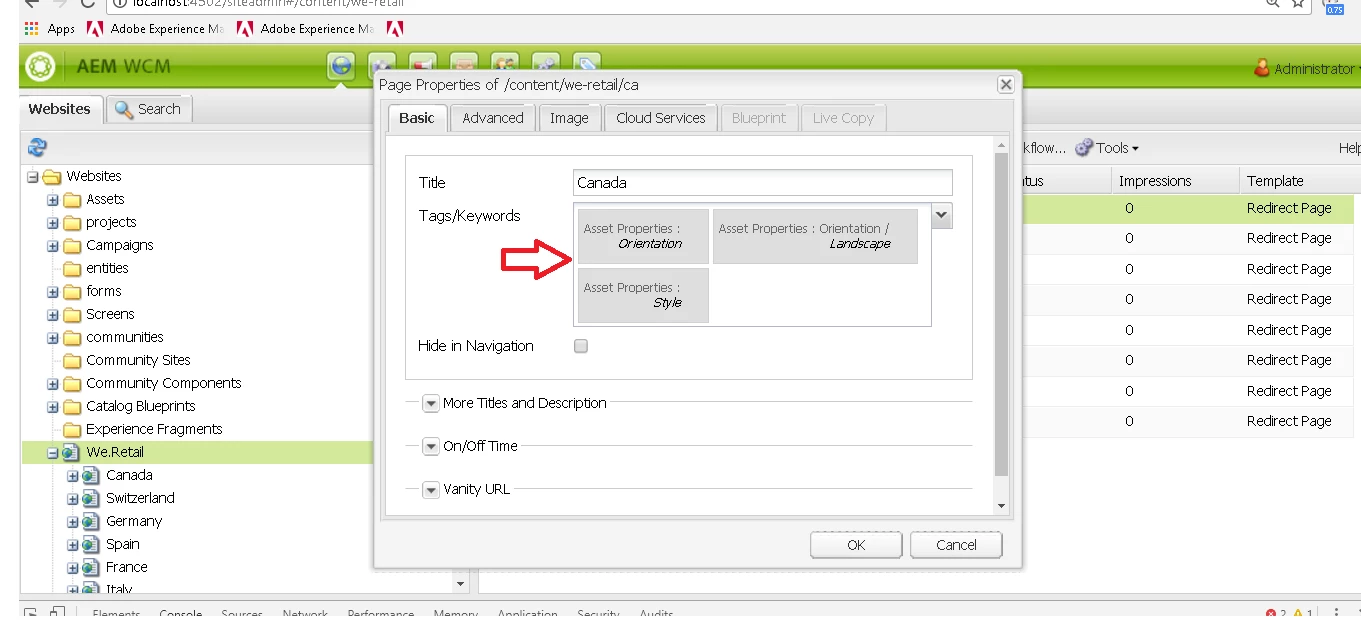Select the Switzerland tree item
Screen dimensions: 1361x631
pos(140,499)
